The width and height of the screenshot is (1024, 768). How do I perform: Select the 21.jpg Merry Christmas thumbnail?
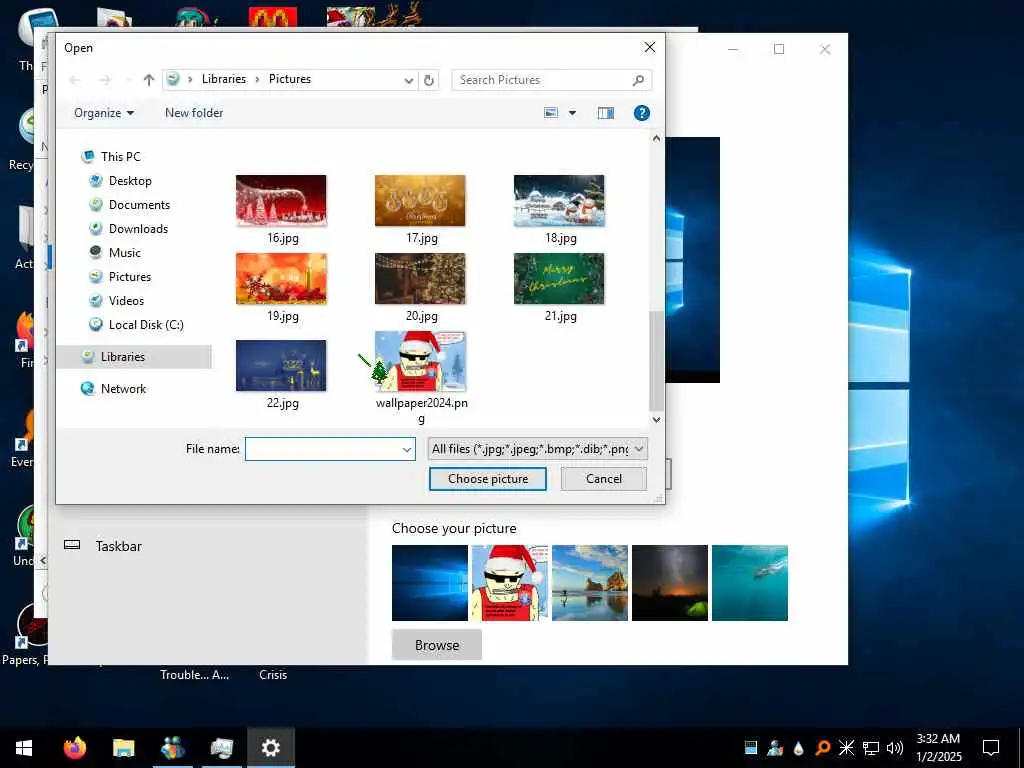click(x=559, y=279)
